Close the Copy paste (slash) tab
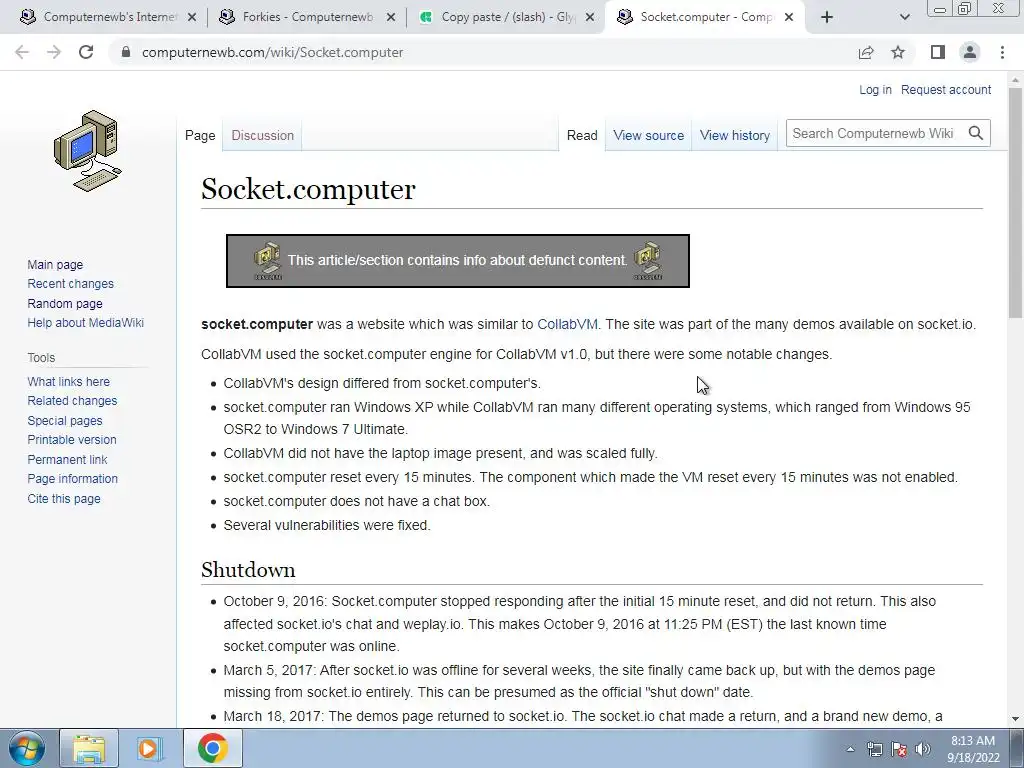The width and height of the screenshot is (1024, 768). coord(590,17)
